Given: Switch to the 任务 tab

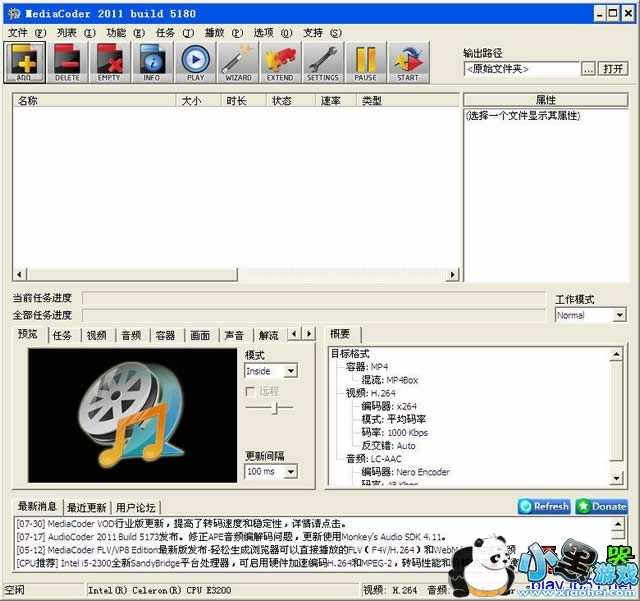Looking at the screenshot, I should point(62,336).
